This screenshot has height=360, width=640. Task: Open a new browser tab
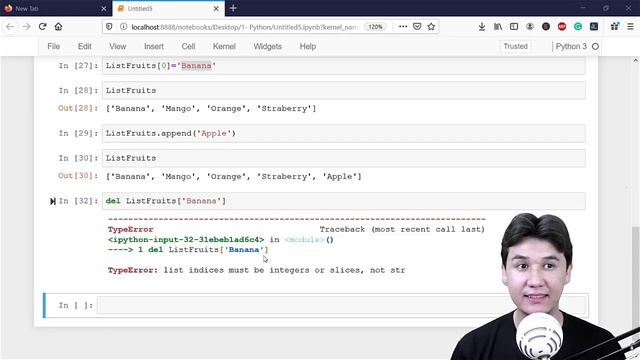tap(233, 8)
